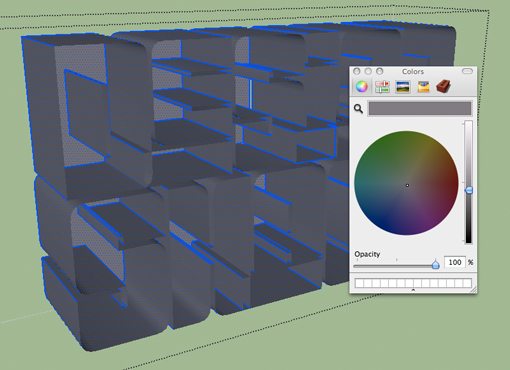The image size is (510, 370).
Task: Select the first empty swatch well
Action: point(359,284)
